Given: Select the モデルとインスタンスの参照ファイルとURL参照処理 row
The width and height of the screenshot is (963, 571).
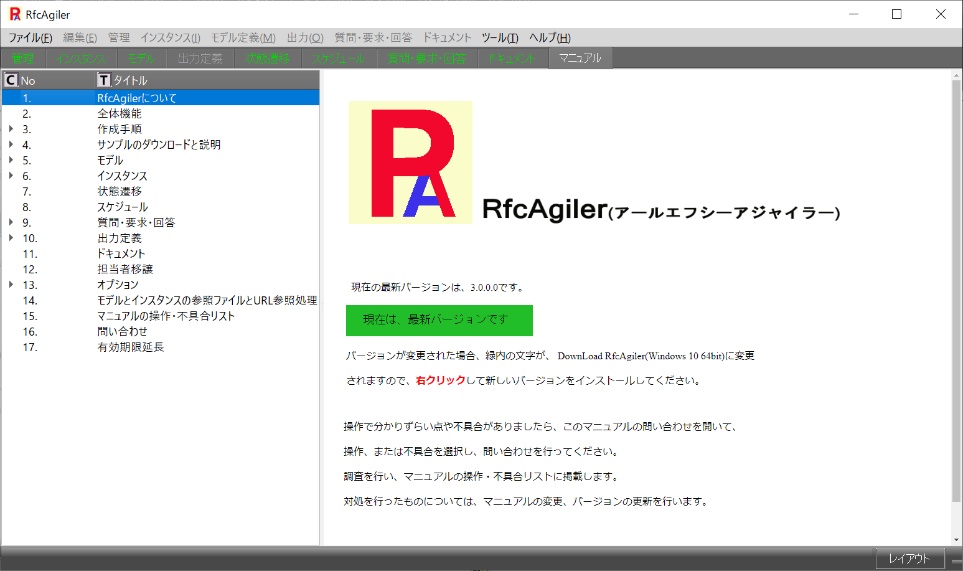Looking at the screenshot, I should (160, 300).
